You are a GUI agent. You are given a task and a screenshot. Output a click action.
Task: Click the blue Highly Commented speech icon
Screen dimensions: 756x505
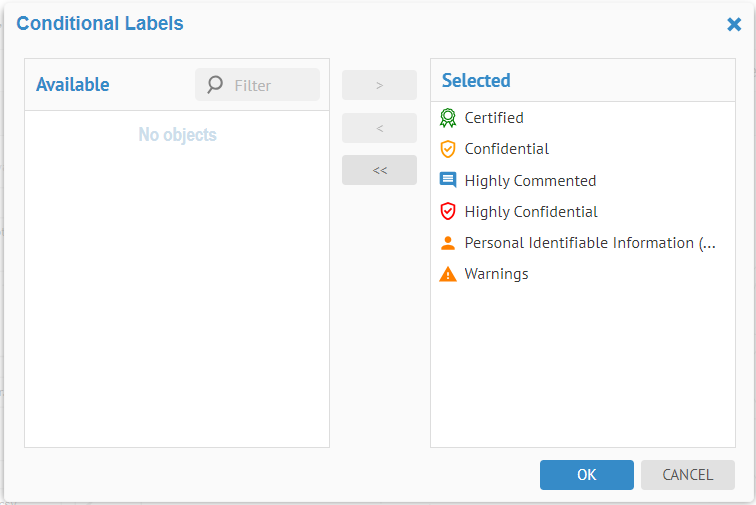pos(448,181)
